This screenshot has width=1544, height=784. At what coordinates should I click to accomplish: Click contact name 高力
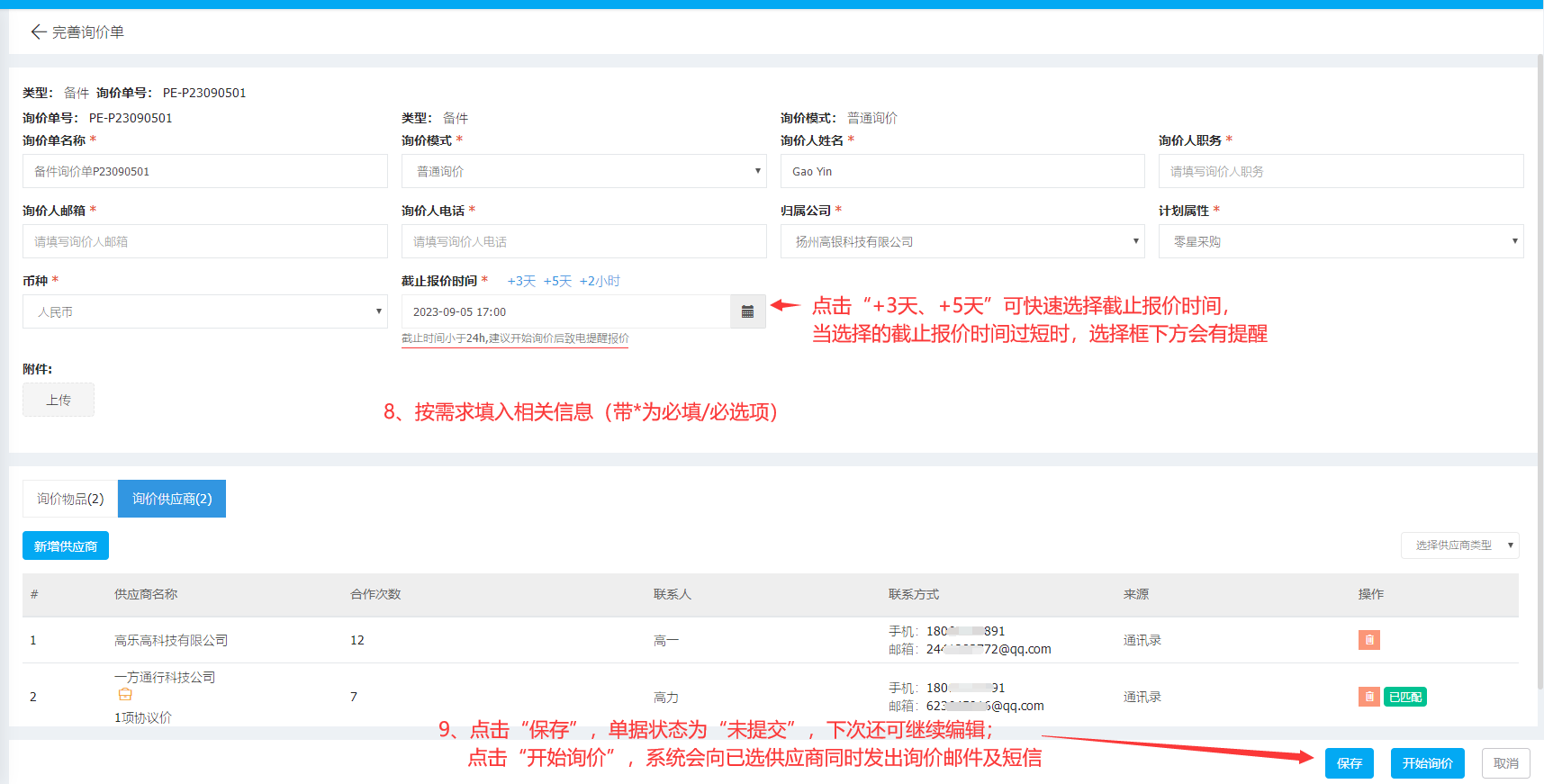(x=666, y=697)
